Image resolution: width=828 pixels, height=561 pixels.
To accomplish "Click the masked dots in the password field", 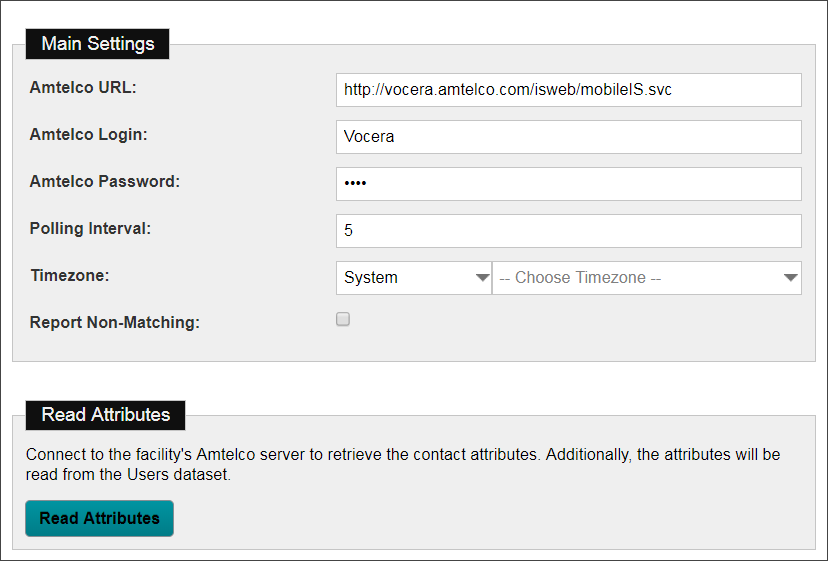I will tap(356, 184).
